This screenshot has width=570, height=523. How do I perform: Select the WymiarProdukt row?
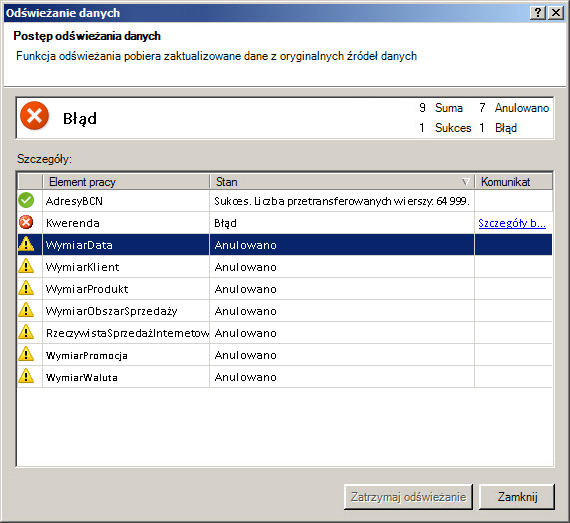285,289
